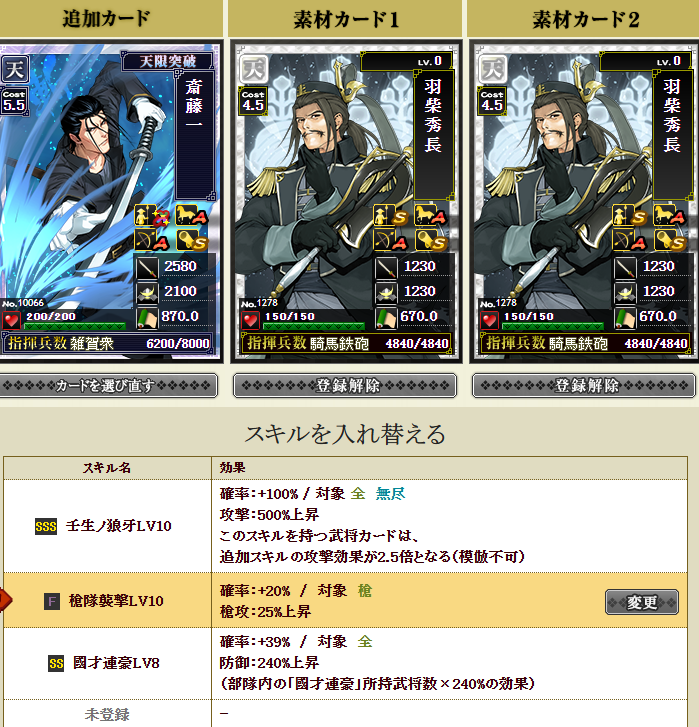Select the 國才連豪LV8 skill row

point(345,663)
